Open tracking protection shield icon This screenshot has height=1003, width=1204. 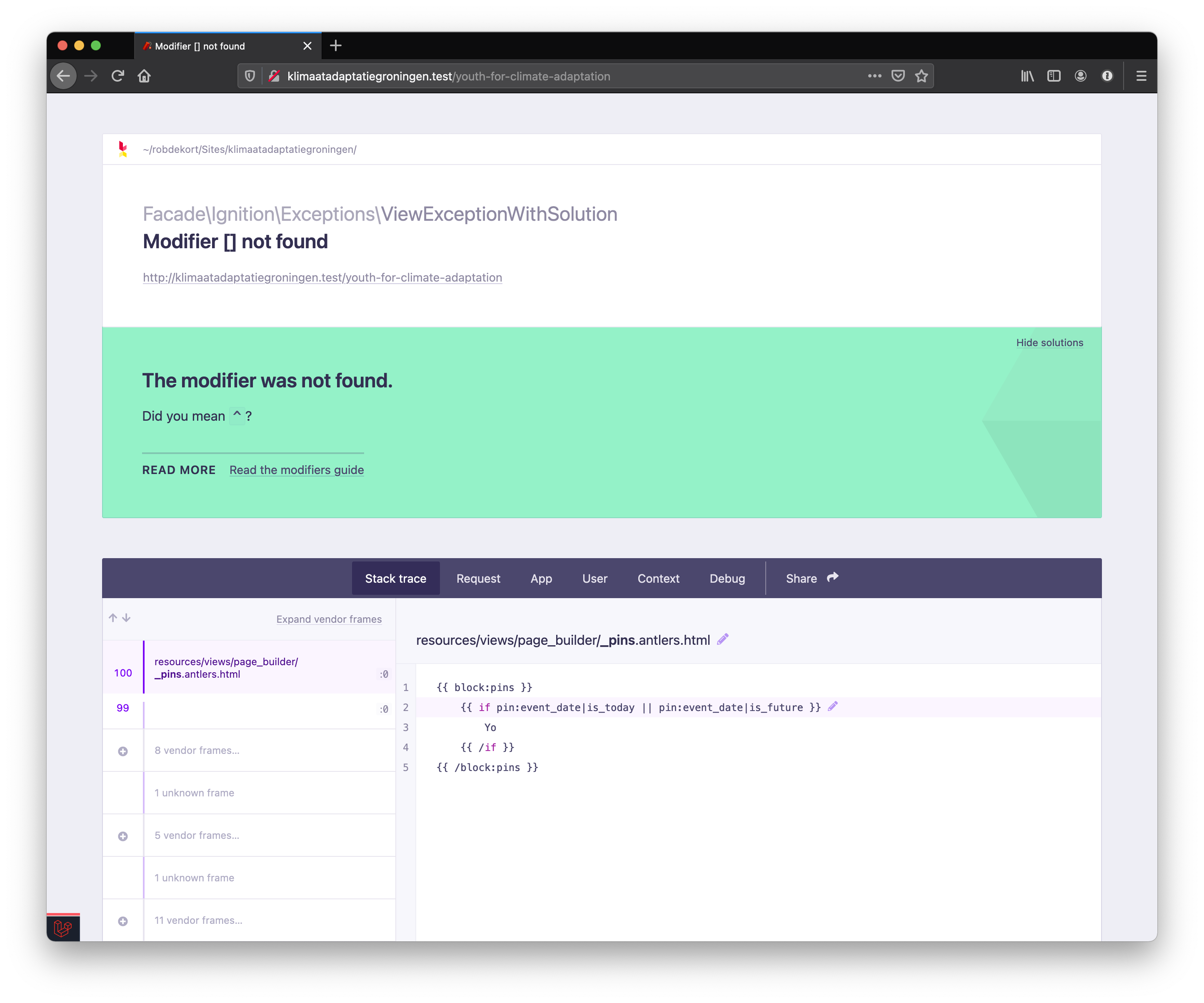(x=250, y=76)
